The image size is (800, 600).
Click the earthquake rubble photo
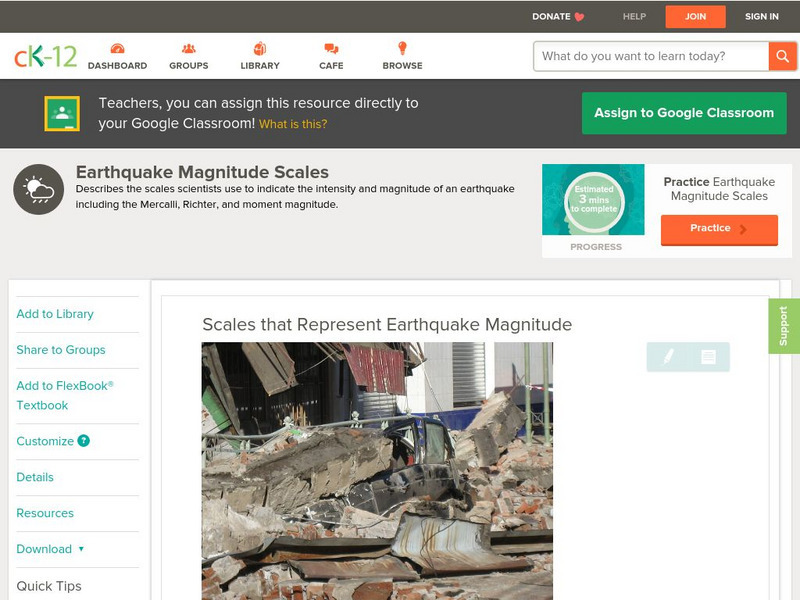(377, 471)
